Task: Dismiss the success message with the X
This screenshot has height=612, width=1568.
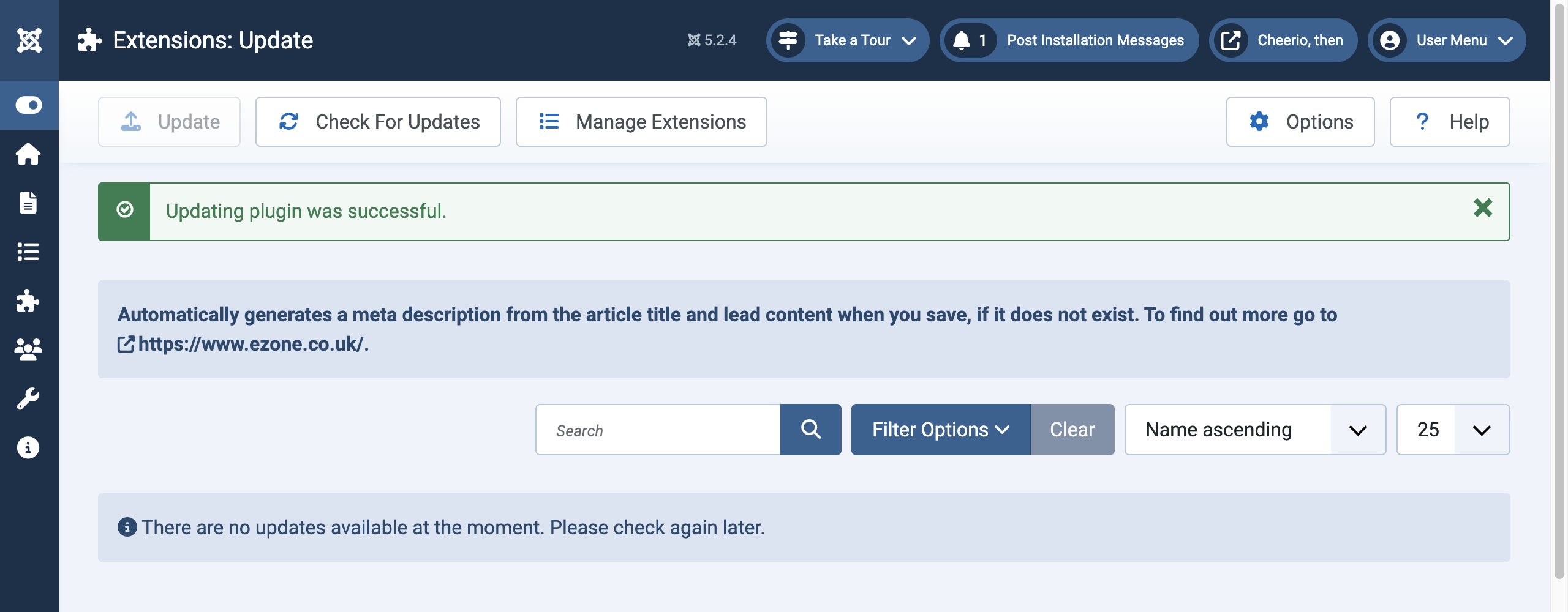Action: tap(1483, 209)
